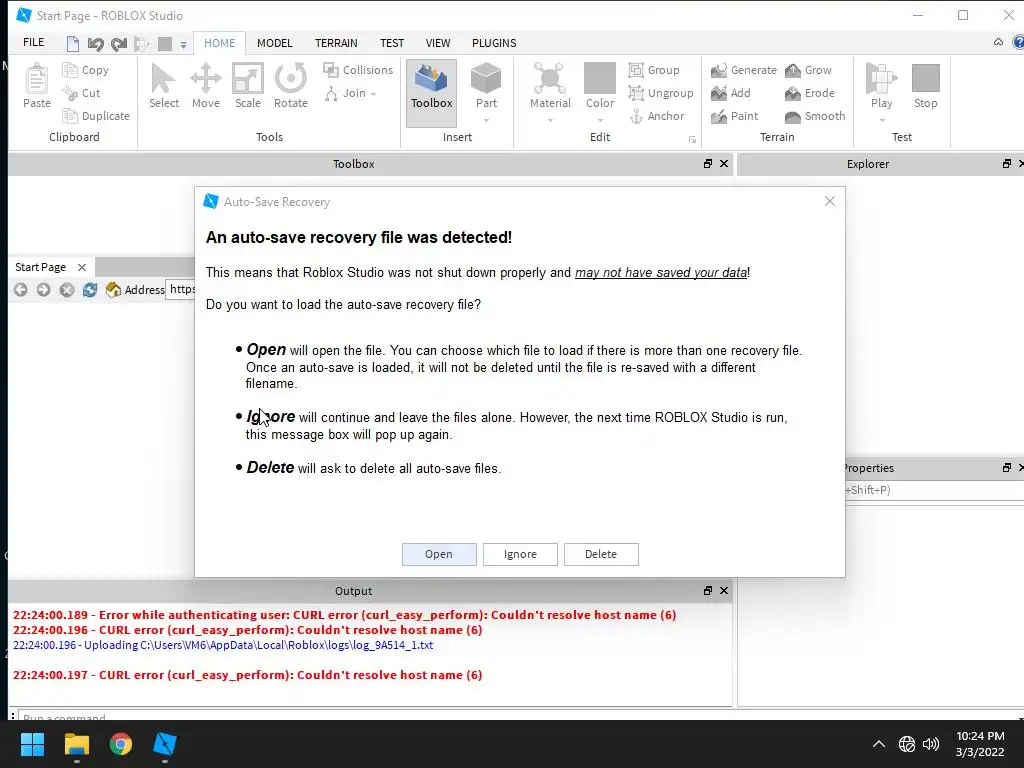Close the Auto-Save Recovery dialog
1024x768 pixels.
pyautogui.click(x=829, y=201)
